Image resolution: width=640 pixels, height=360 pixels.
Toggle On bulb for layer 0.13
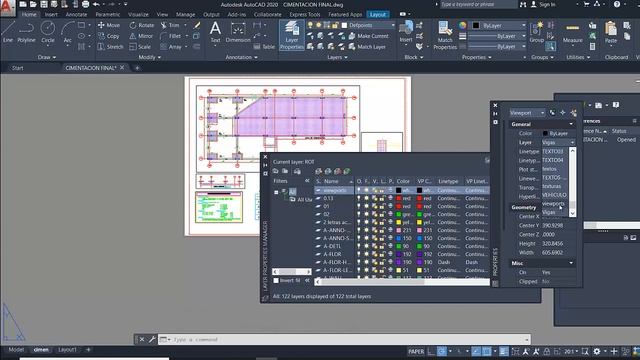pyautogui.click(x=359, y=198)
